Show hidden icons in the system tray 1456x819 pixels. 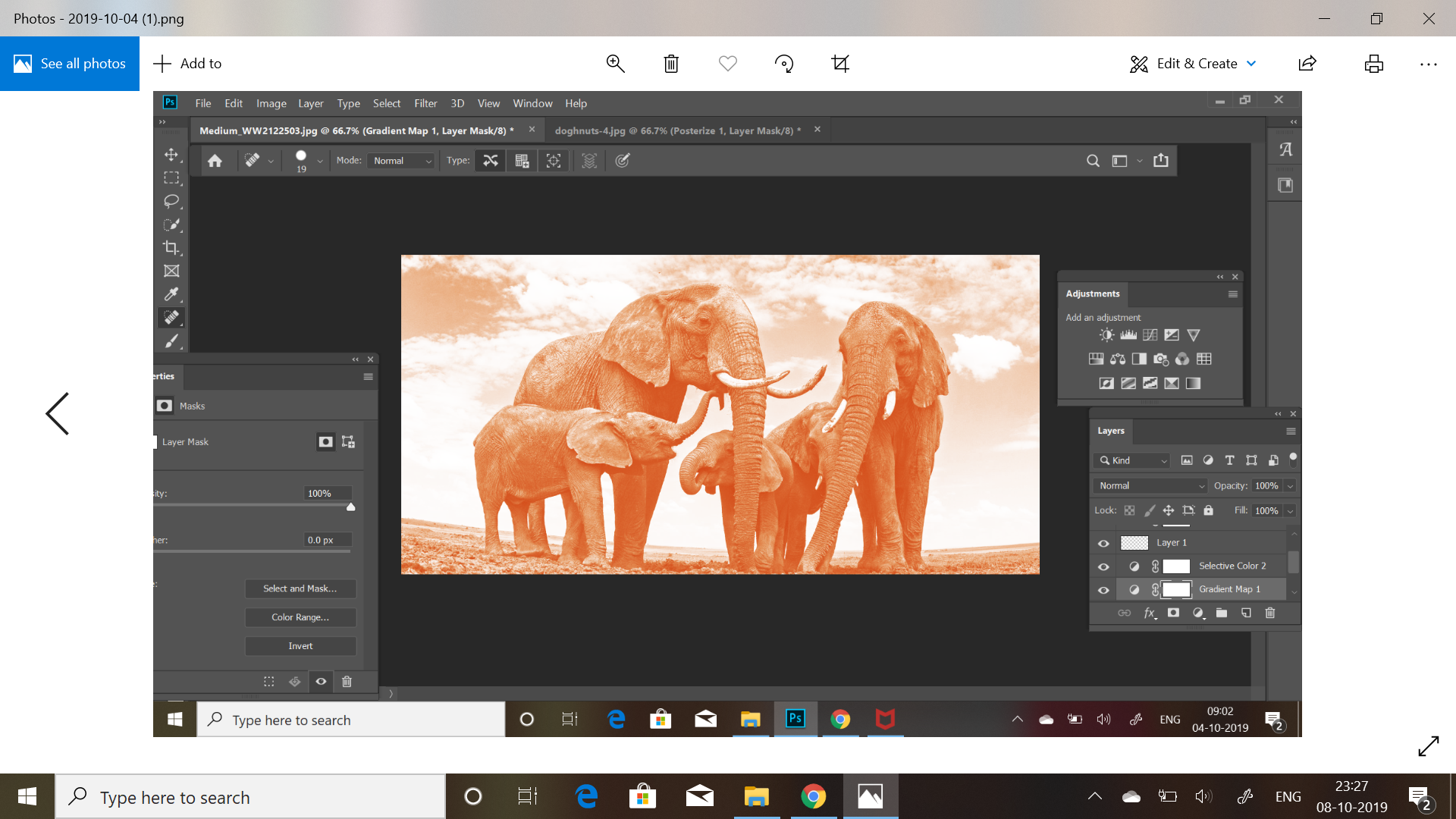click(1094, 796)
